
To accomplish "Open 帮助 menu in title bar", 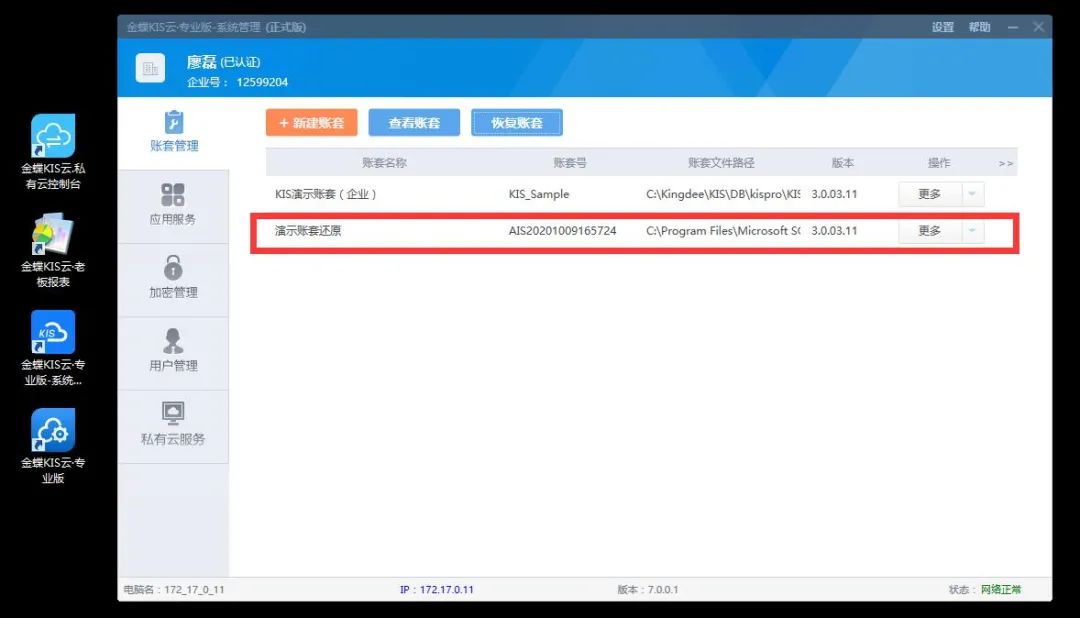I will pos(979,27).
